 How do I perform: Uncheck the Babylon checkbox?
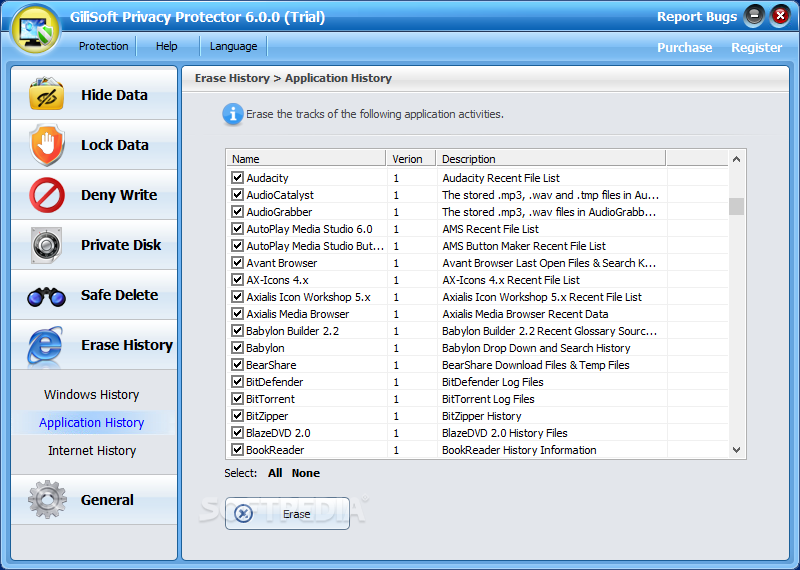(x=237, y=348)
